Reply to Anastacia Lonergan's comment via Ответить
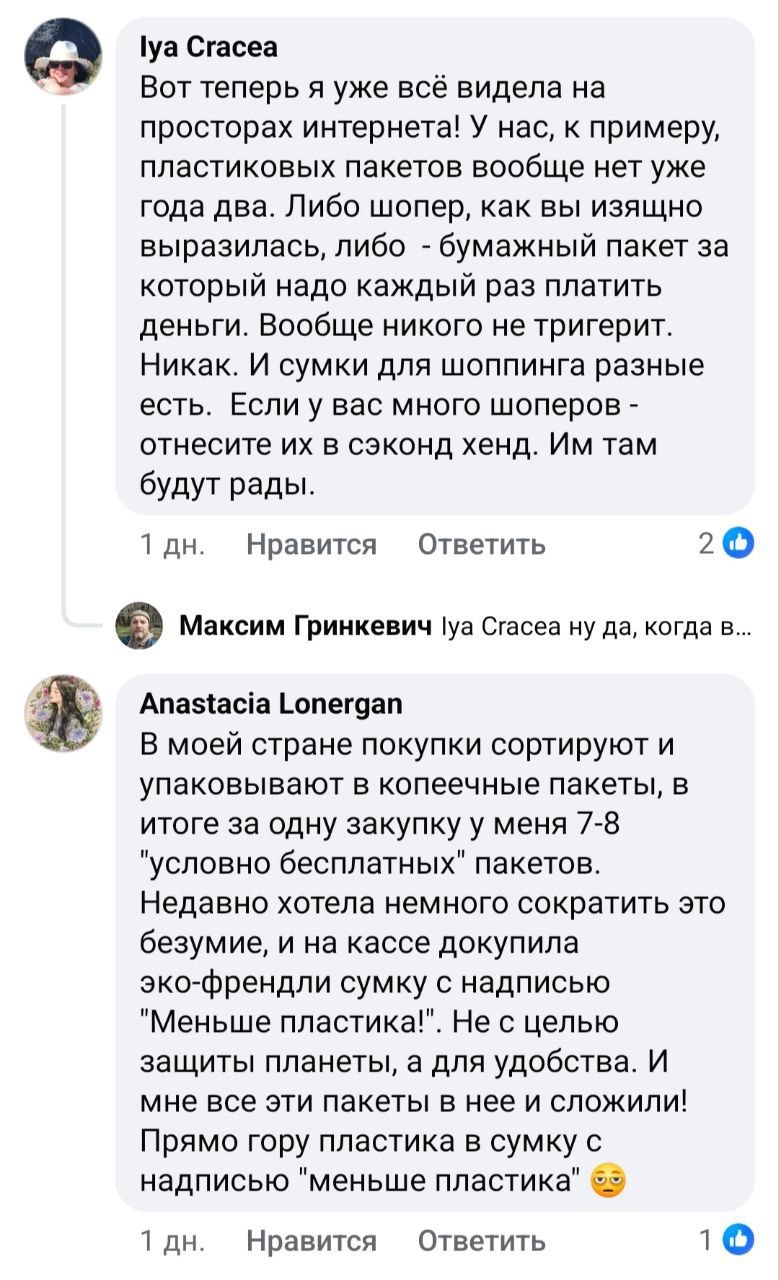This screenshot has height=1280, width=779. pyautogui.click(x=481, y=1241)
